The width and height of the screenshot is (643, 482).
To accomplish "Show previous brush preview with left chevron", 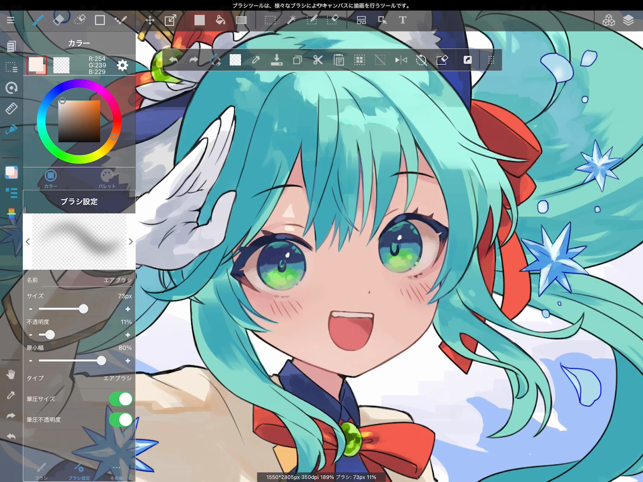I will 28,241.
